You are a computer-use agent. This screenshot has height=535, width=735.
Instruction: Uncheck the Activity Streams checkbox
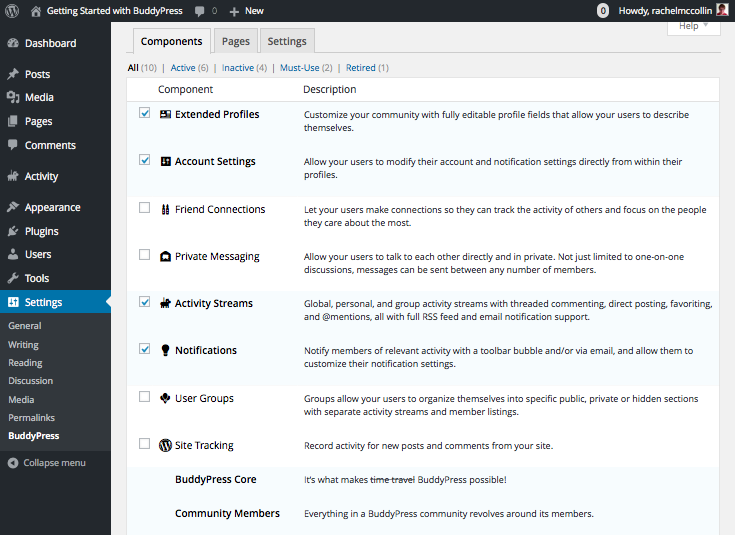point(144,301)
